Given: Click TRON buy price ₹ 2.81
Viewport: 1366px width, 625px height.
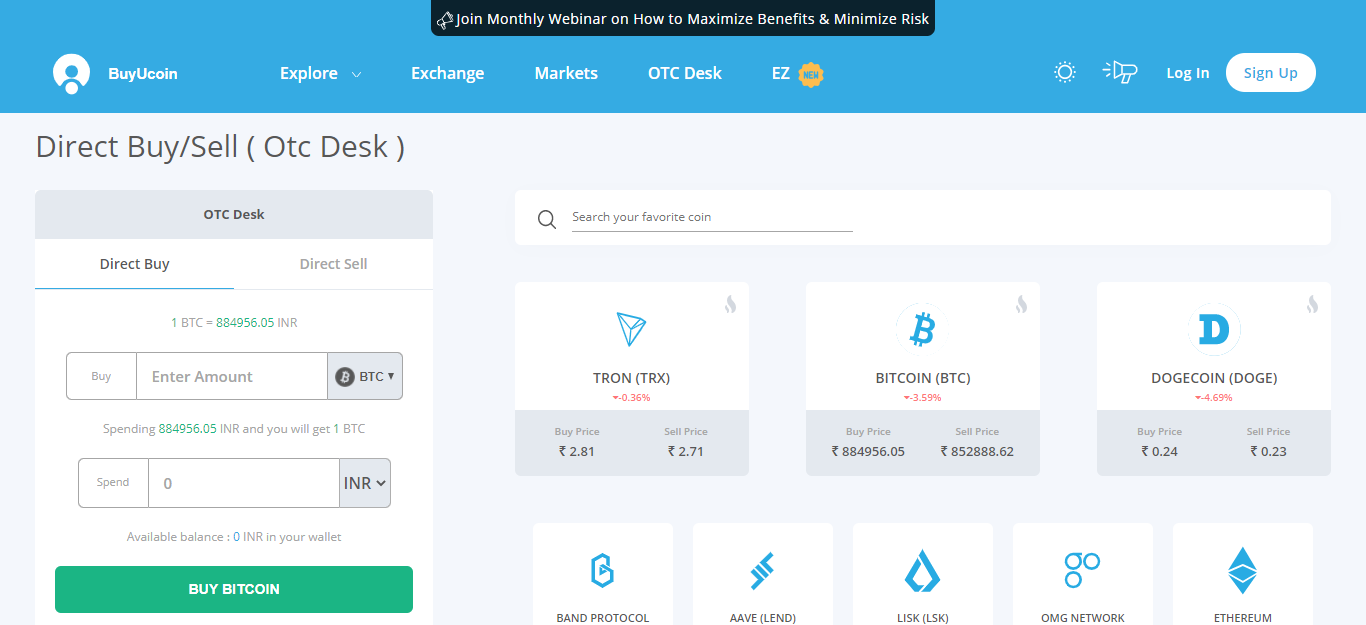Looking at the screenshot, I should click(x=577, y=451).
